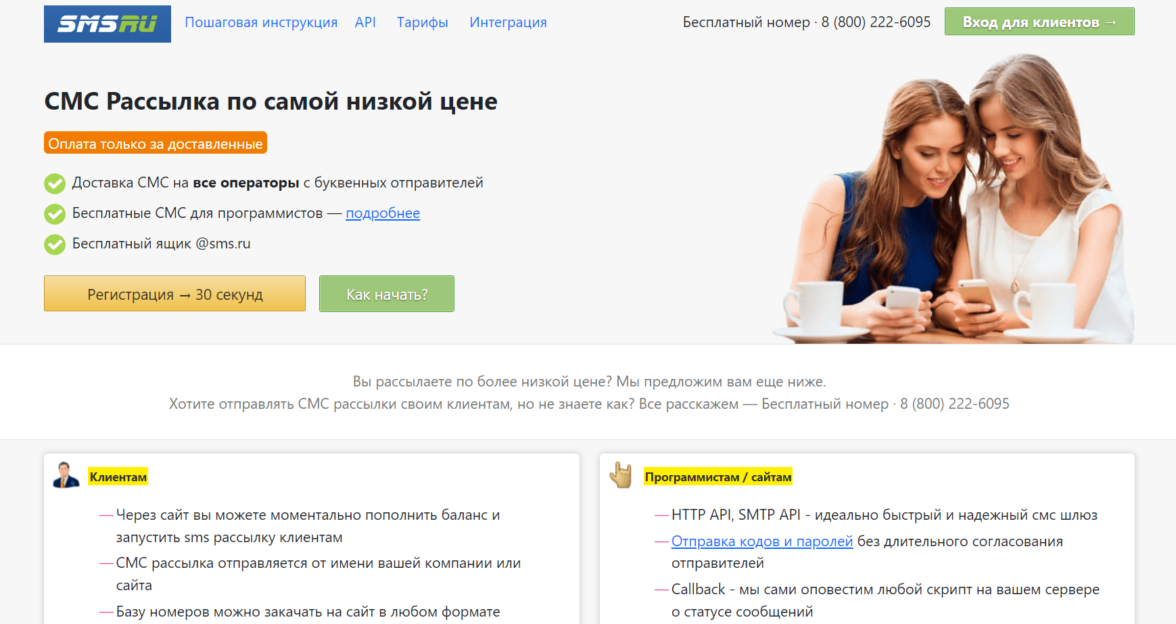
Task: Click the Callback - мы сами оповестим line
Action: point(885,600)
